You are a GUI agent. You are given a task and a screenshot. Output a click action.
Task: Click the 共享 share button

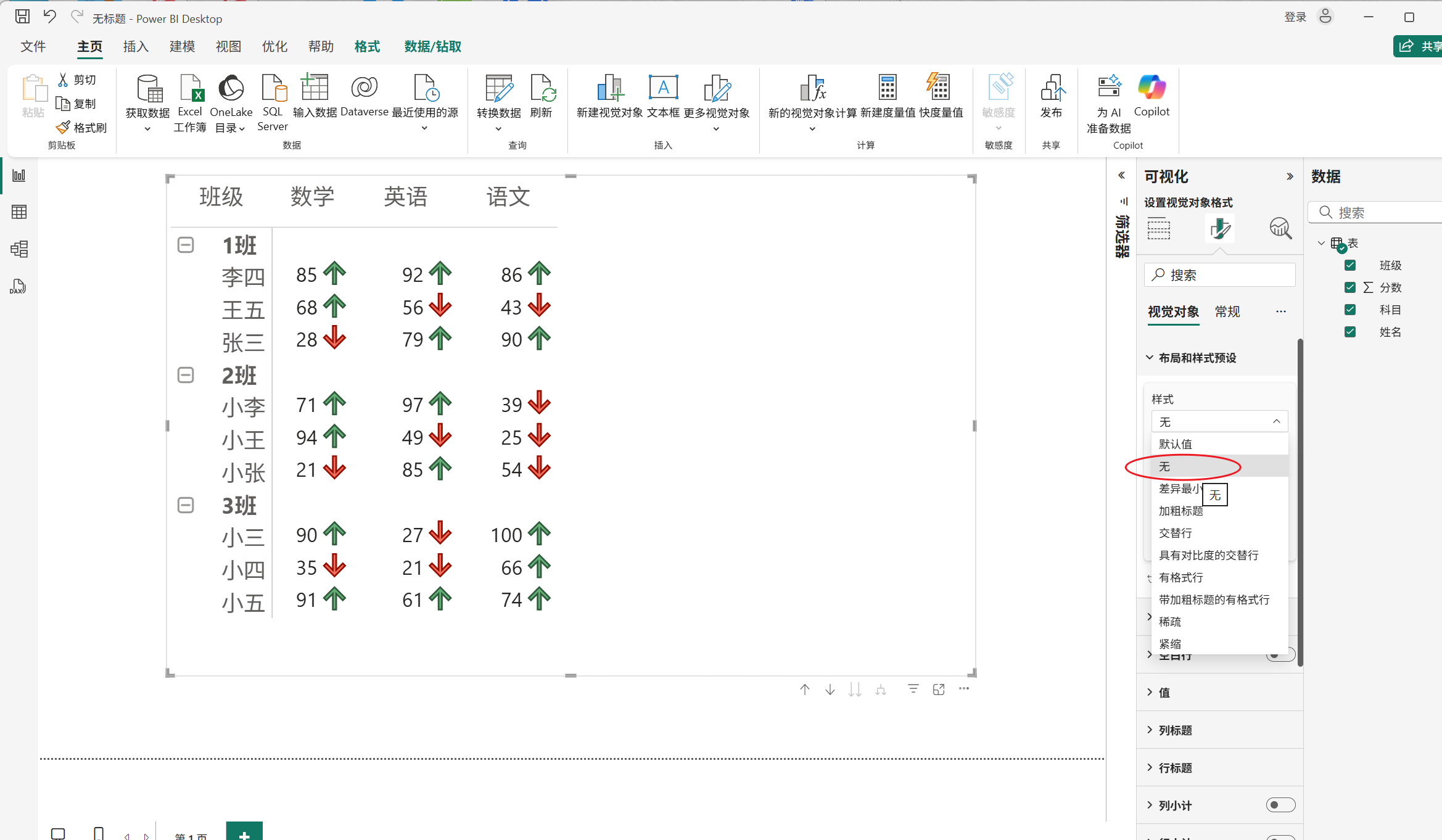coord(1419,46)
